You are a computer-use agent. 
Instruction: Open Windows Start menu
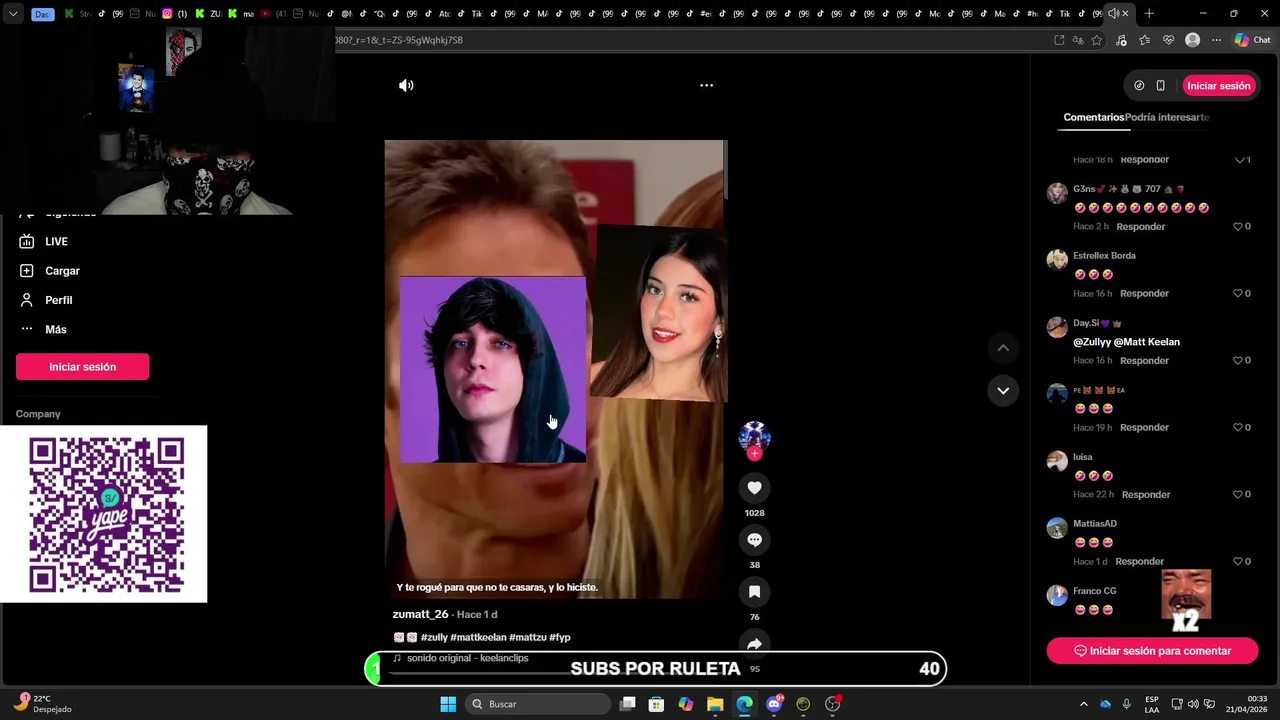point(448,704)
